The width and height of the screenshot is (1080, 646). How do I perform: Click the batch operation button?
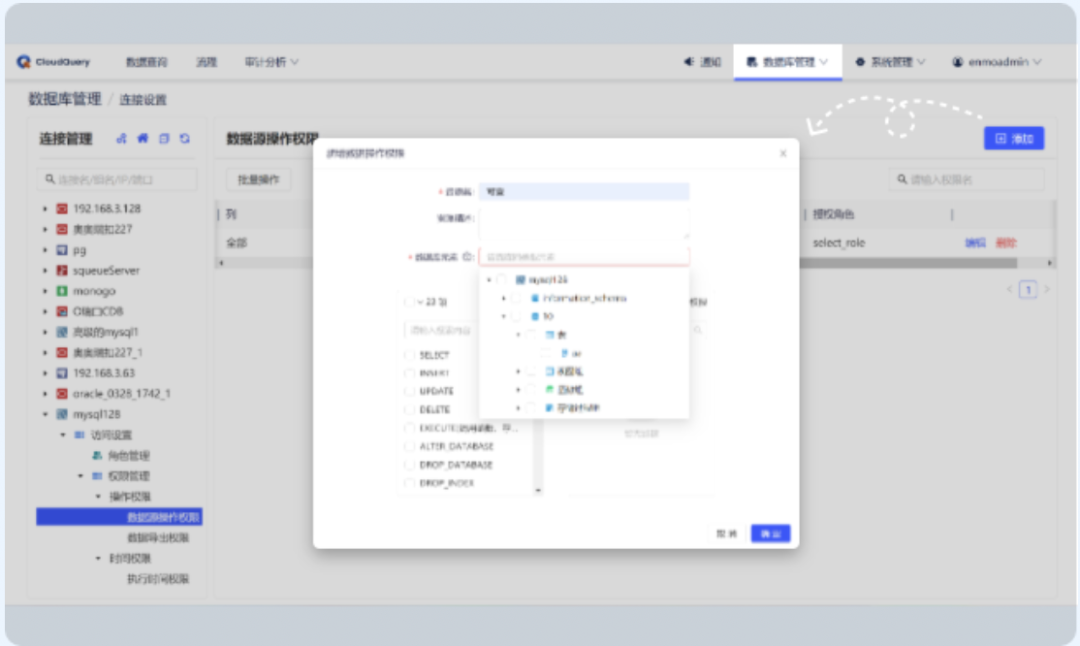pos(258,180)
